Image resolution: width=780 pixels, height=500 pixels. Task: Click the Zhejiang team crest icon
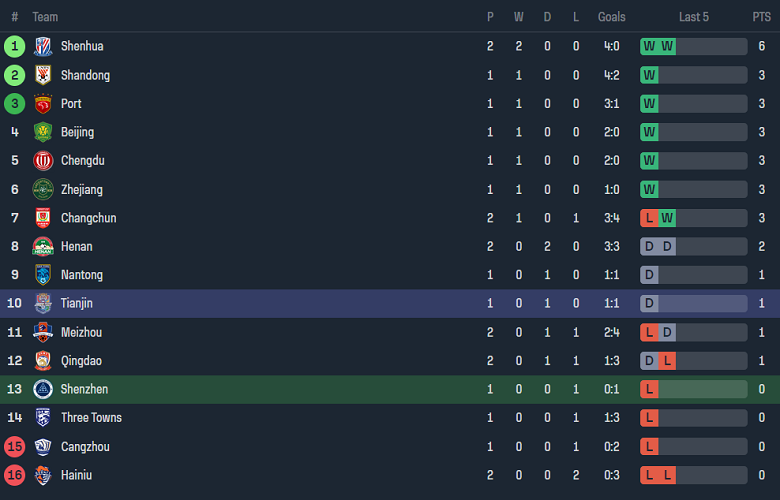point(43,190)
